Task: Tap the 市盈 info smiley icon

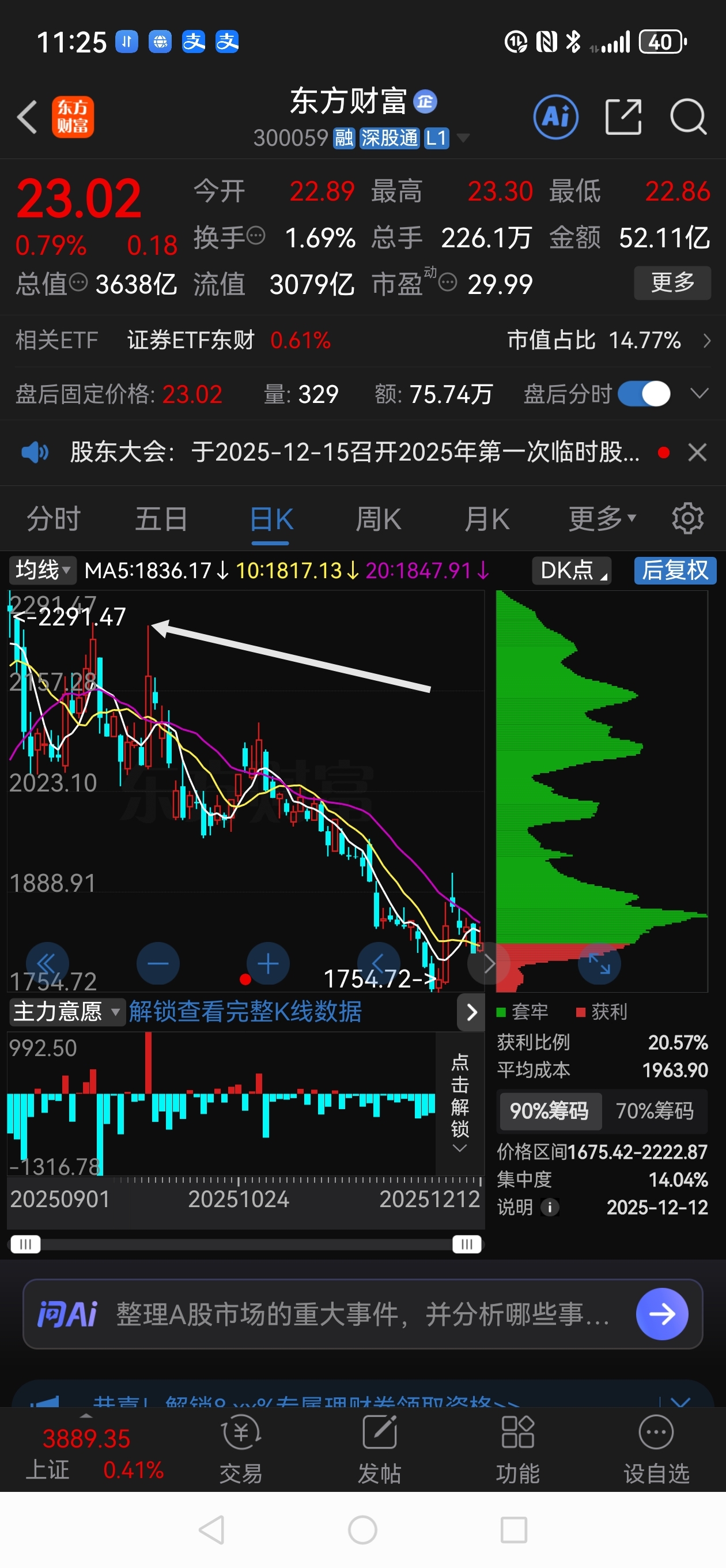Action: point(447,282)
